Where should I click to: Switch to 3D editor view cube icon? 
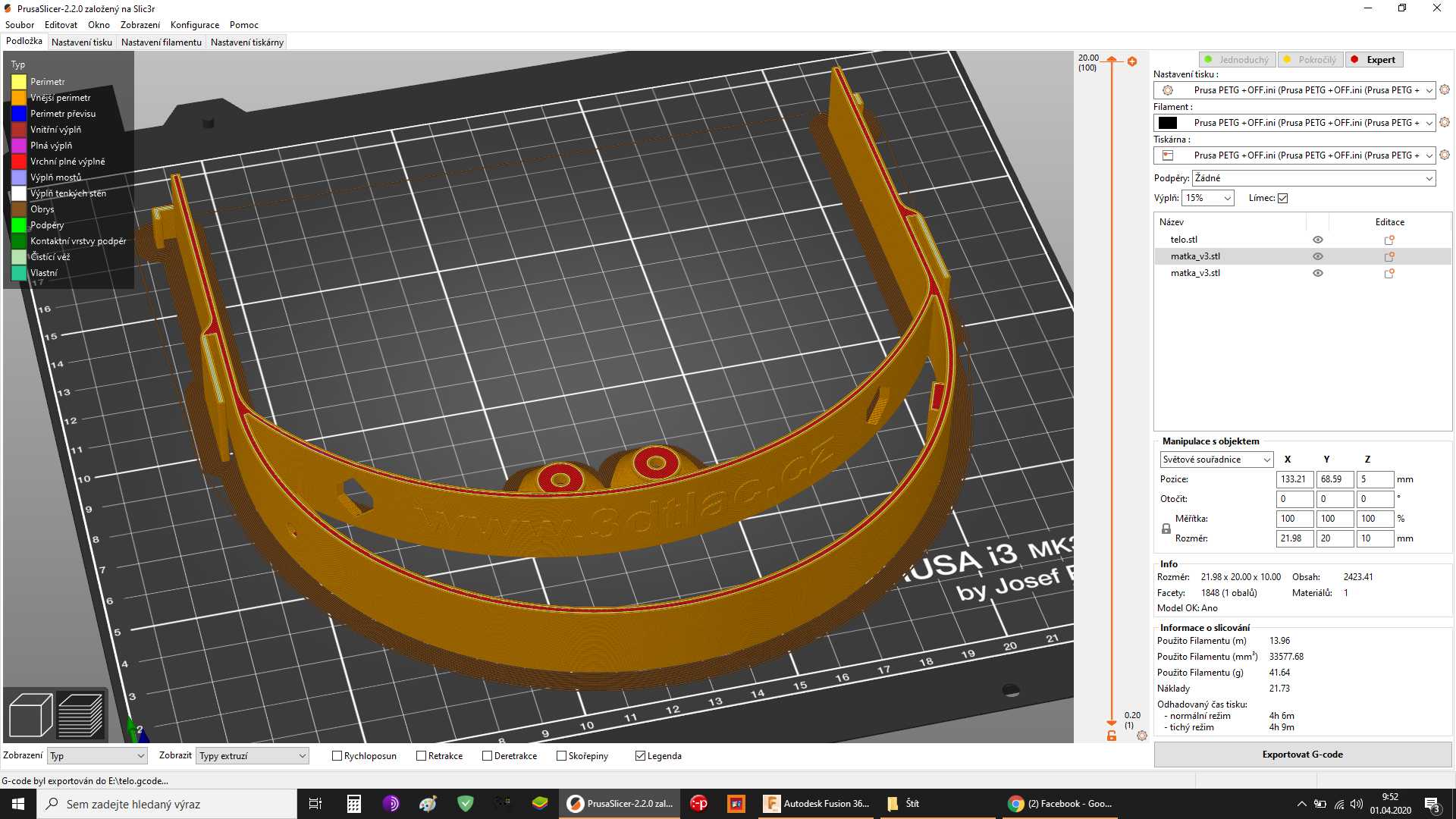click(30, 715)
